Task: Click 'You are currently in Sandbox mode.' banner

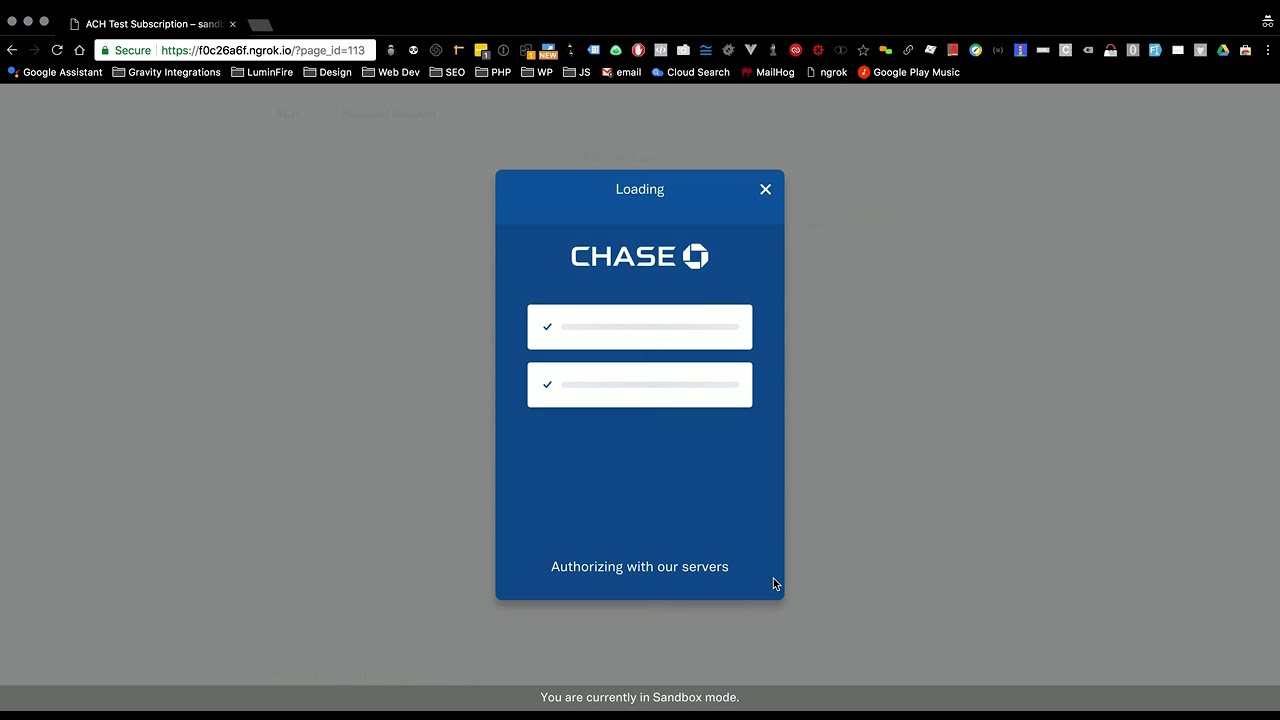Action: point(640,697)
